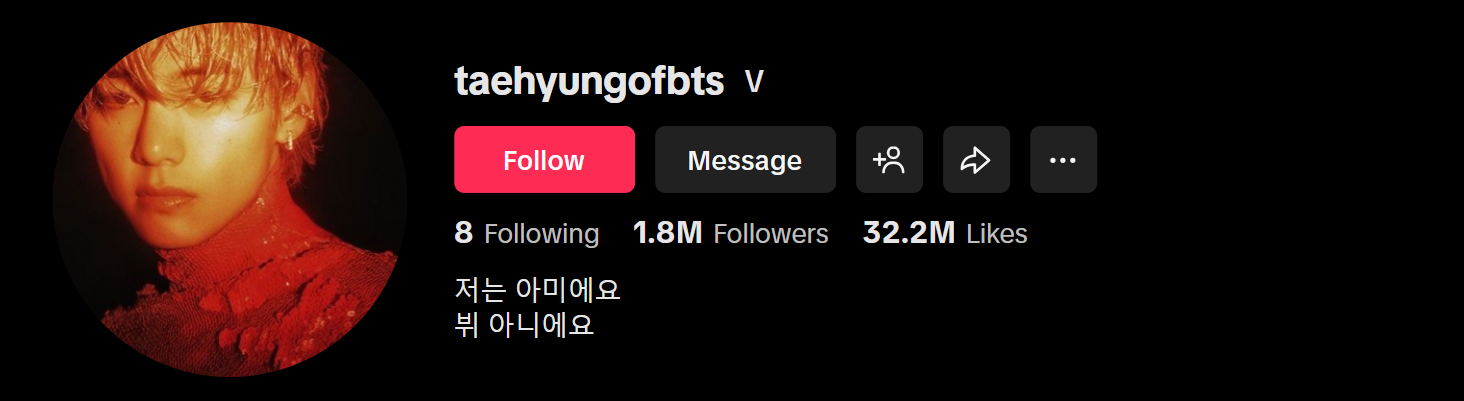The image size is (1464, 401).
Task: Click the 1.8M followers count
Action: coord(668,233)
